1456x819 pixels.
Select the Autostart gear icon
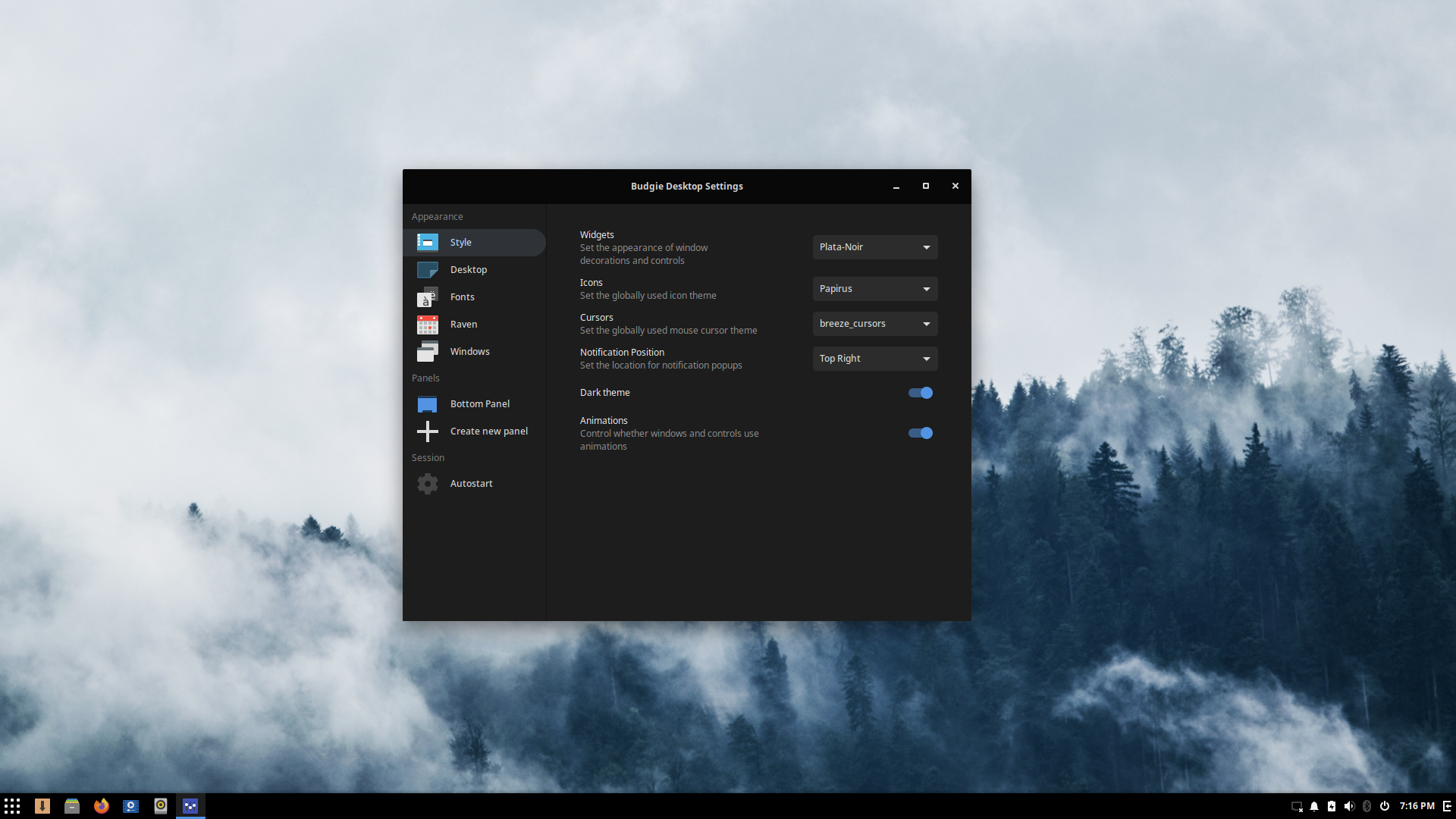point(428,484)
